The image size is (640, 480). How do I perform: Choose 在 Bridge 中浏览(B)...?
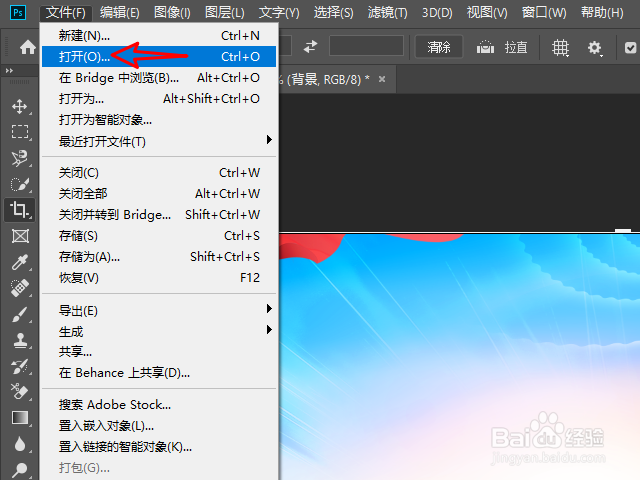pos(159,78)
